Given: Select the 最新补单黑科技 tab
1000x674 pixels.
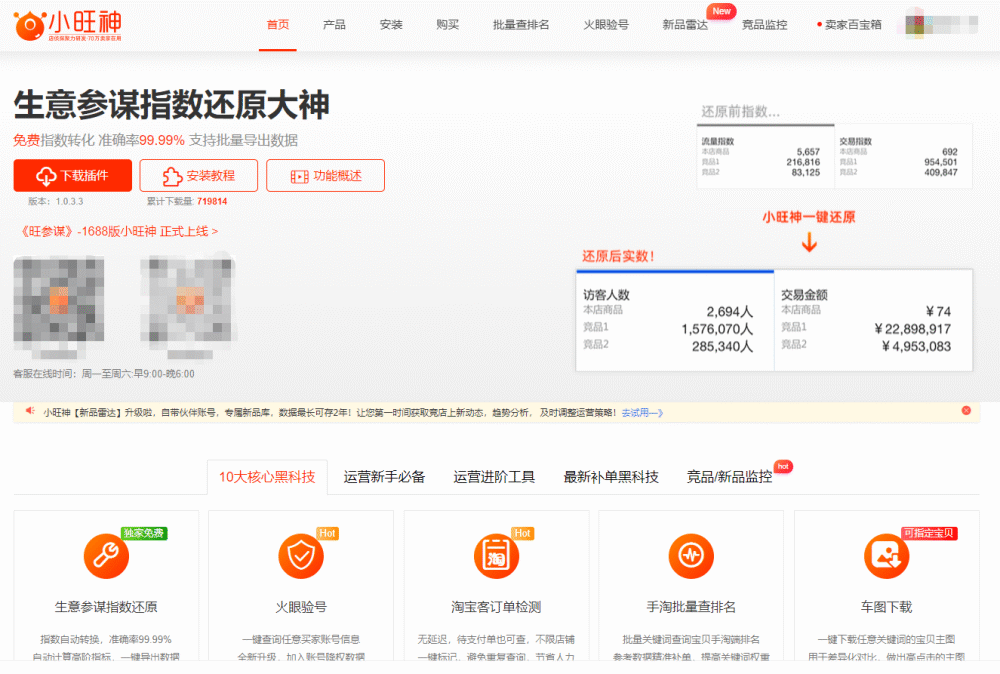Looking at the screenshot, I should [x=610, y=477].
